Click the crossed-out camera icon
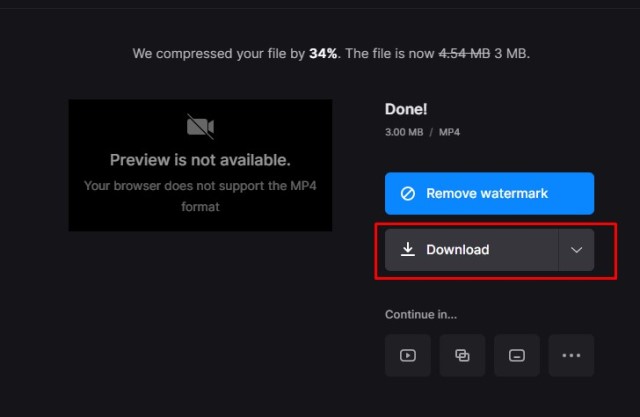The height and width of the screenshot is (417, 640). (x=200, y=127)
